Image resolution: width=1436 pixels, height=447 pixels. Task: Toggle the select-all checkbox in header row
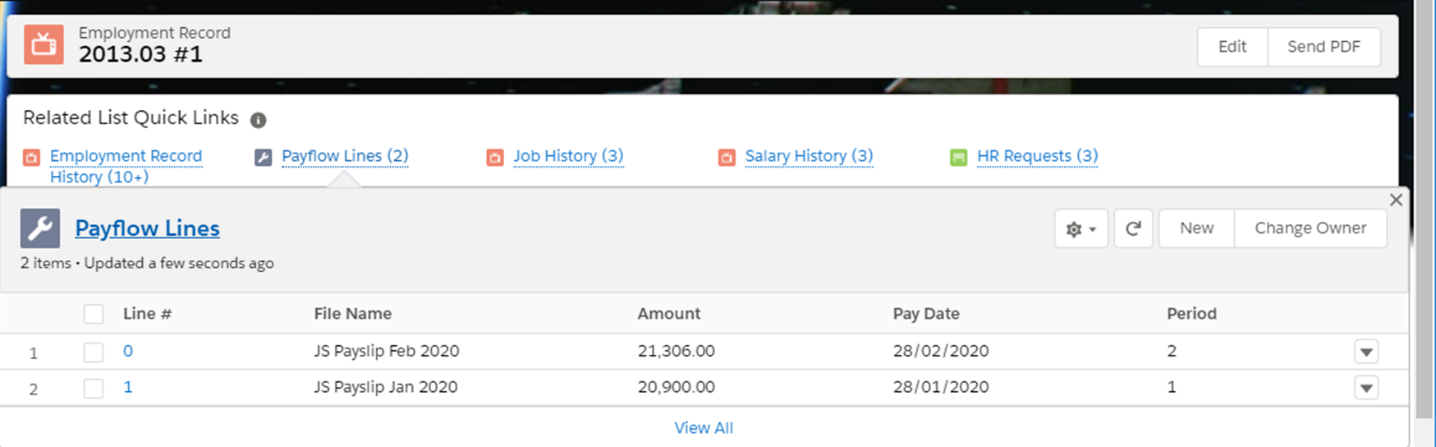point(93,314)
